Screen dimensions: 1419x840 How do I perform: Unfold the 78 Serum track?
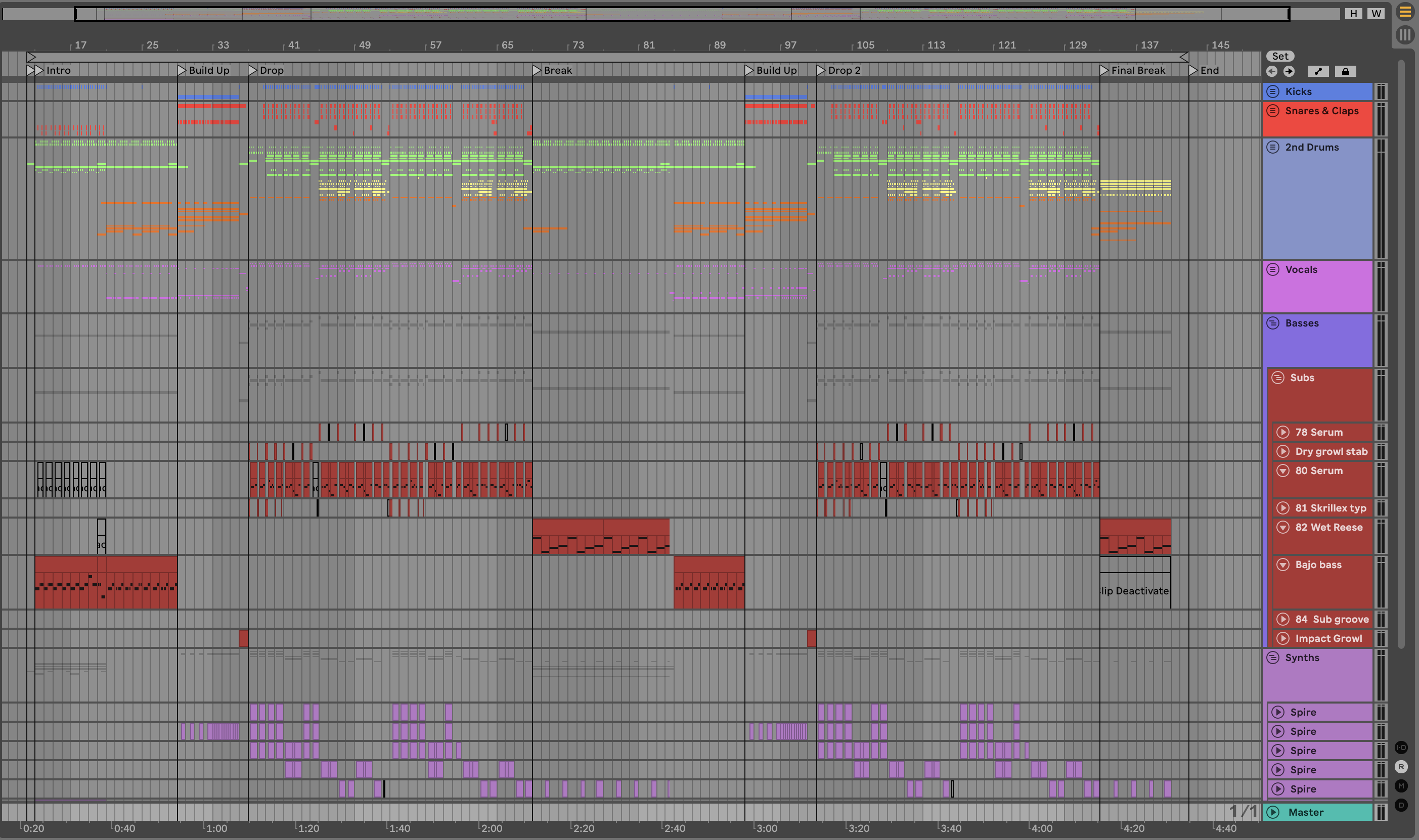pos(1282,433)
